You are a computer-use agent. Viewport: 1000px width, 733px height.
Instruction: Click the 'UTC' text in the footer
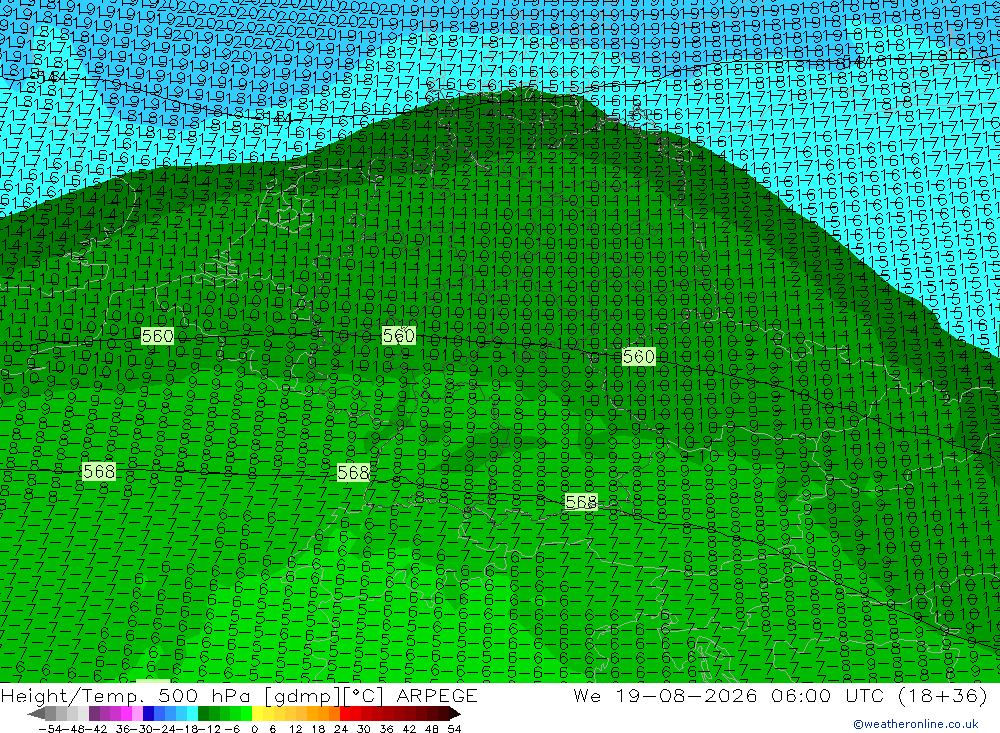(x=865, y=695)
